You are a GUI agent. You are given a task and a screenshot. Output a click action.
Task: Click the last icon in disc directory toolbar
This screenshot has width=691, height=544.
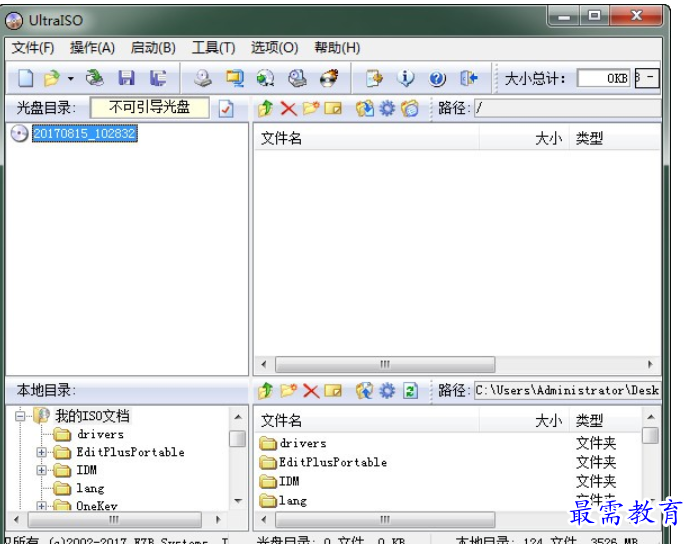410,108
